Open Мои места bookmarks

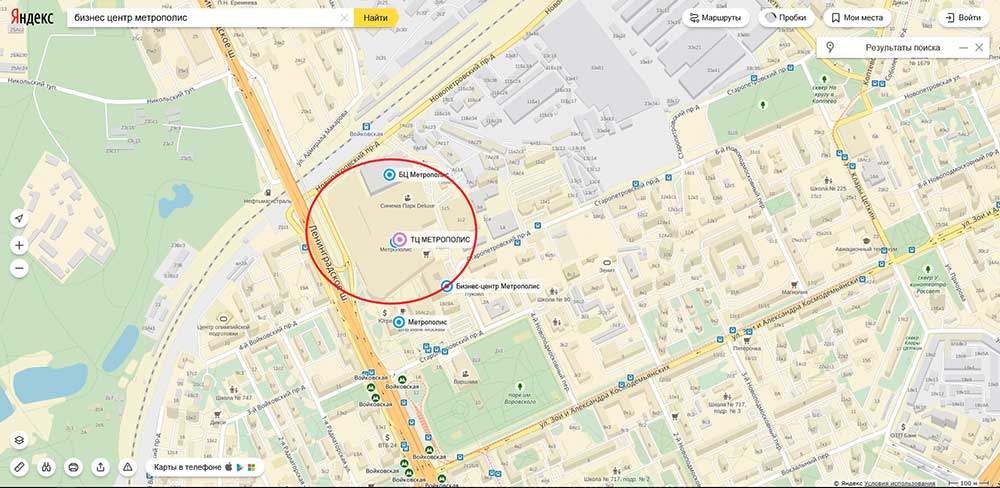857,18
